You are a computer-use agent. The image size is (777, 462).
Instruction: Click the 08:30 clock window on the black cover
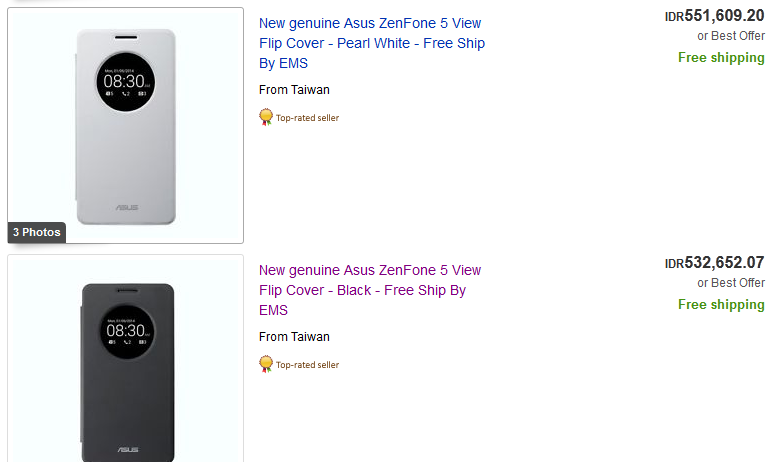pyautogui.click(x=127, y=330)
